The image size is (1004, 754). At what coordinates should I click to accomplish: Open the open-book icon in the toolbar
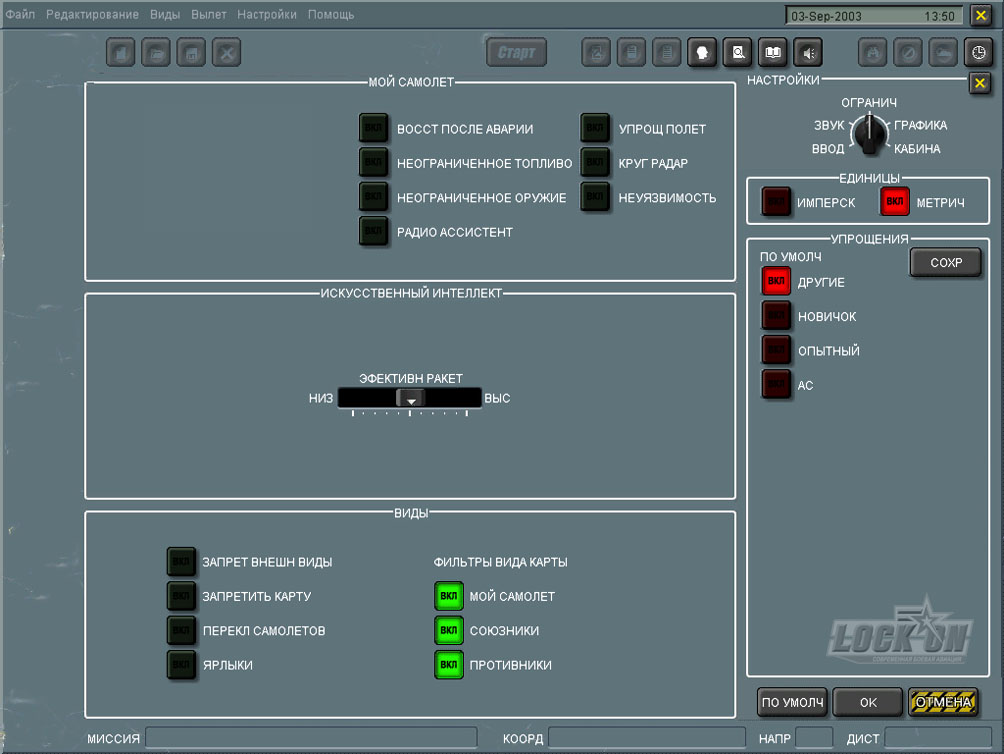point(772,53)
